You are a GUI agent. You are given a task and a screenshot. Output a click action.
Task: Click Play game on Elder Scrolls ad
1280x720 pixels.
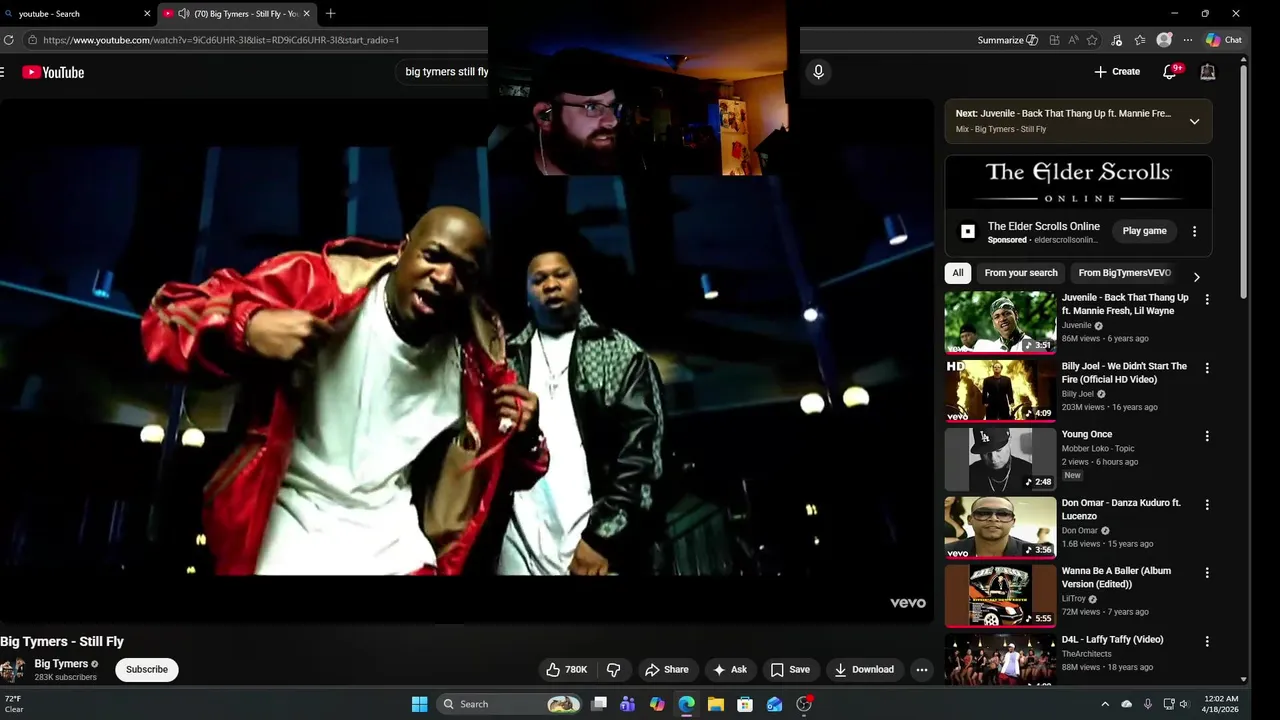(1144, 231)
